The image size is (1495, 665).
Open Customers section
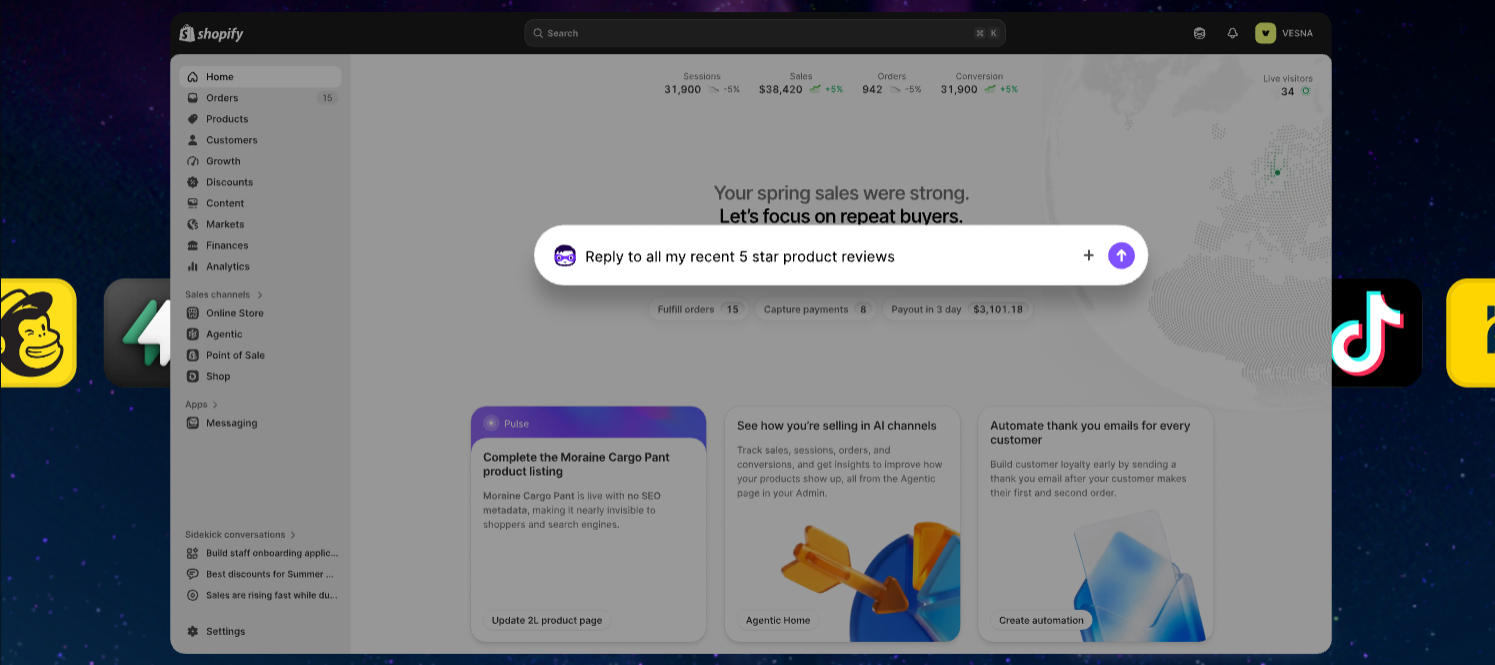pos(260,140)
